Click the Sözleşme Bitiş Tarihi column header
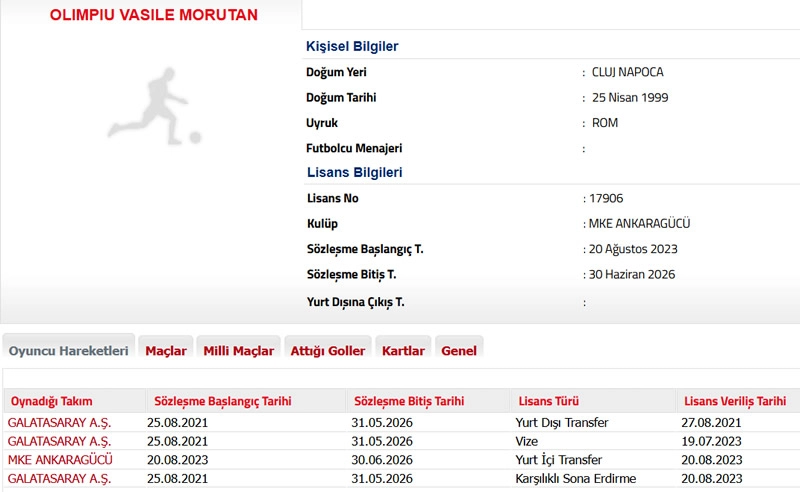 408,401
